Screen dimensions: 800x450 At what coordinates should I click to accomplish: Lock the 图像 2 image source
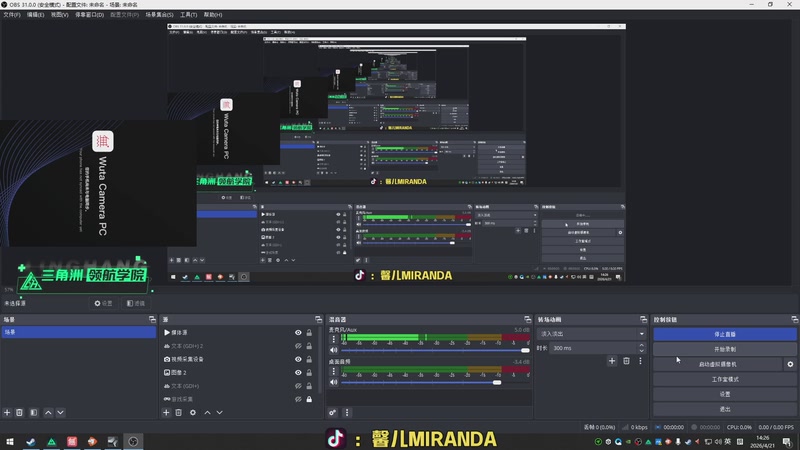click(x=309, y=372)
